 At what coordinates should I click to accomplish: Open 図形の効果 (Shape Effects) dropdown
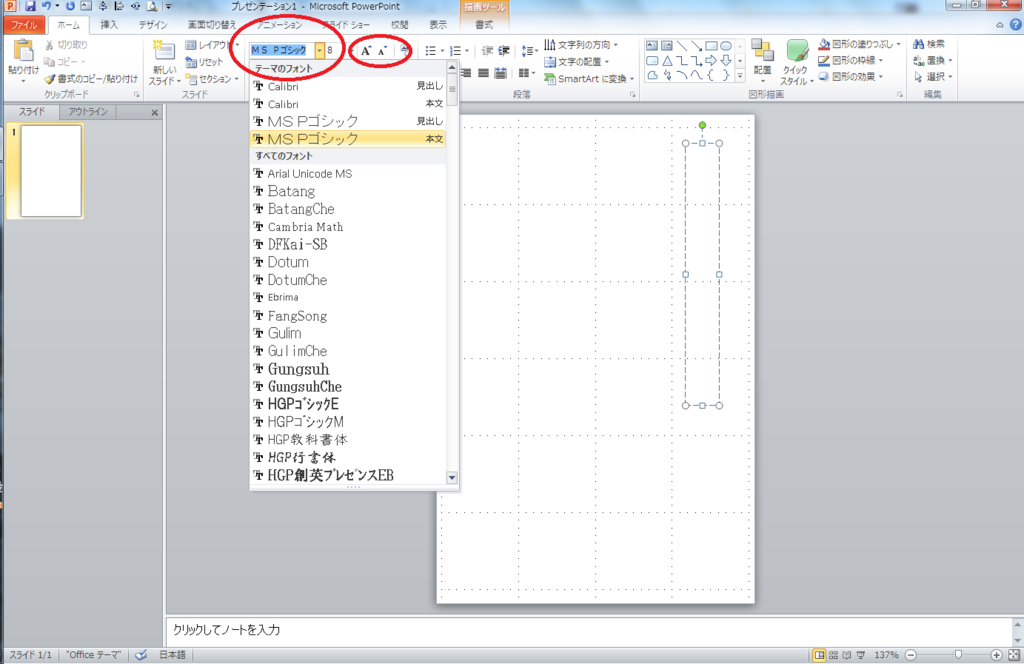click(852, 76)
